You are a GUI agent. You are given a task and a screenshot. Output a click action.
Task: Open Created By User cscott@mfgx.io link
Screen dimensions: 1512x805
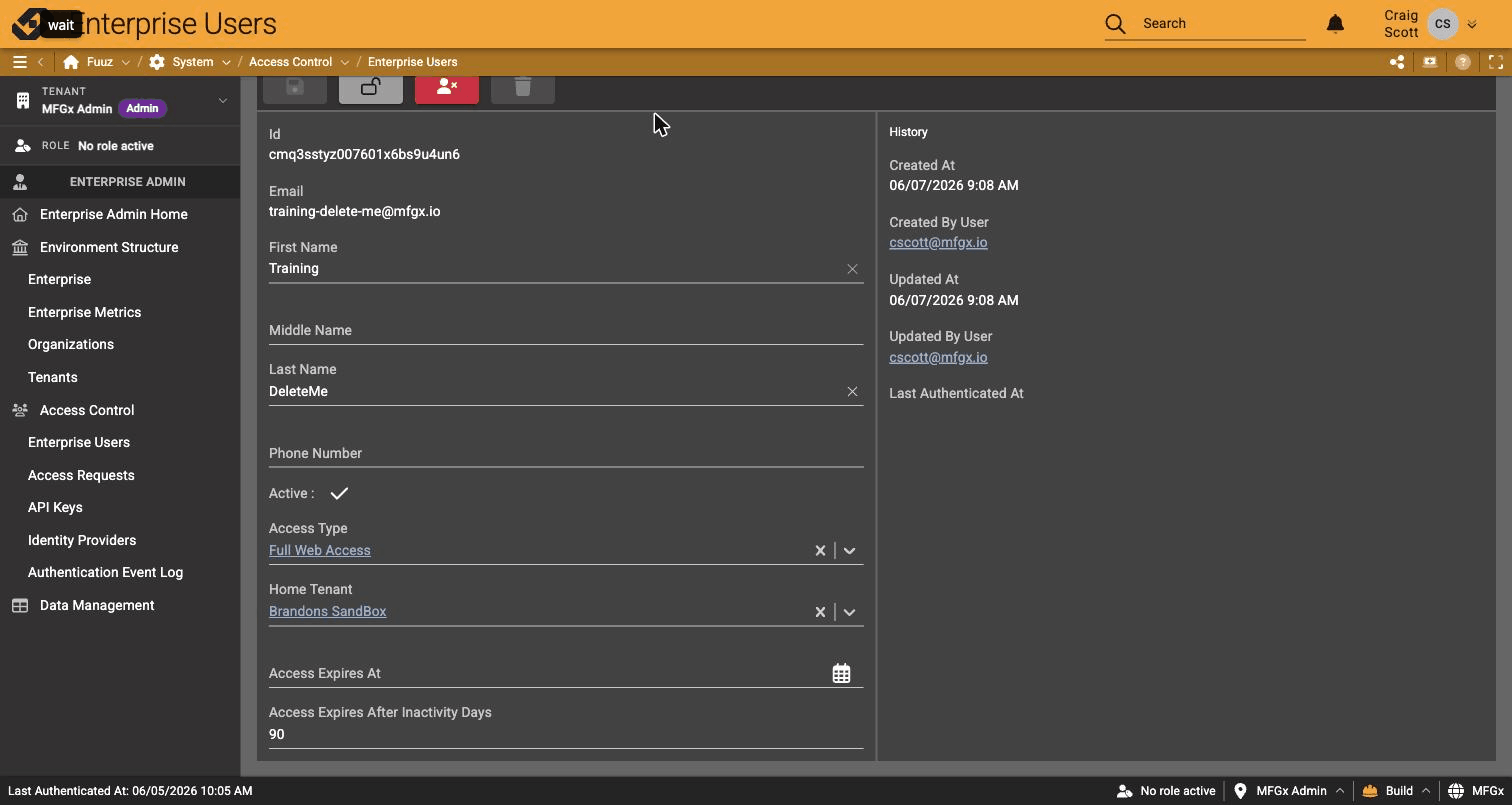938,242
